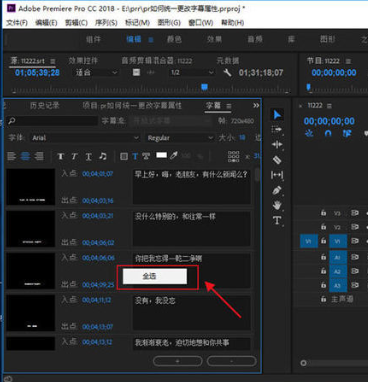The image size is (368, 382).
Task: Open the 11222 timeline panel menu
Action: point(329,106)
